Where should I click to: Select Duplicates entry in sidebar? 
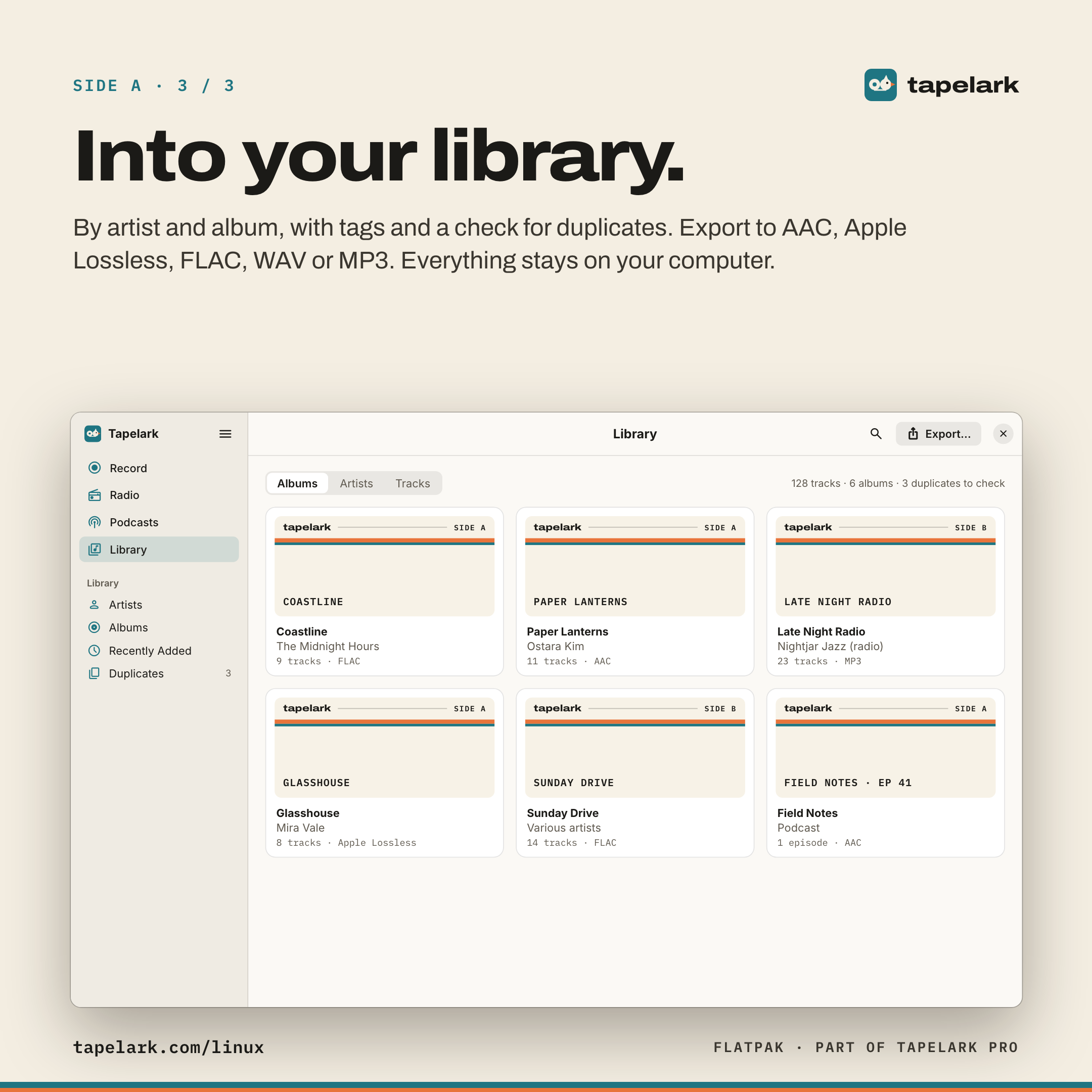159,673
